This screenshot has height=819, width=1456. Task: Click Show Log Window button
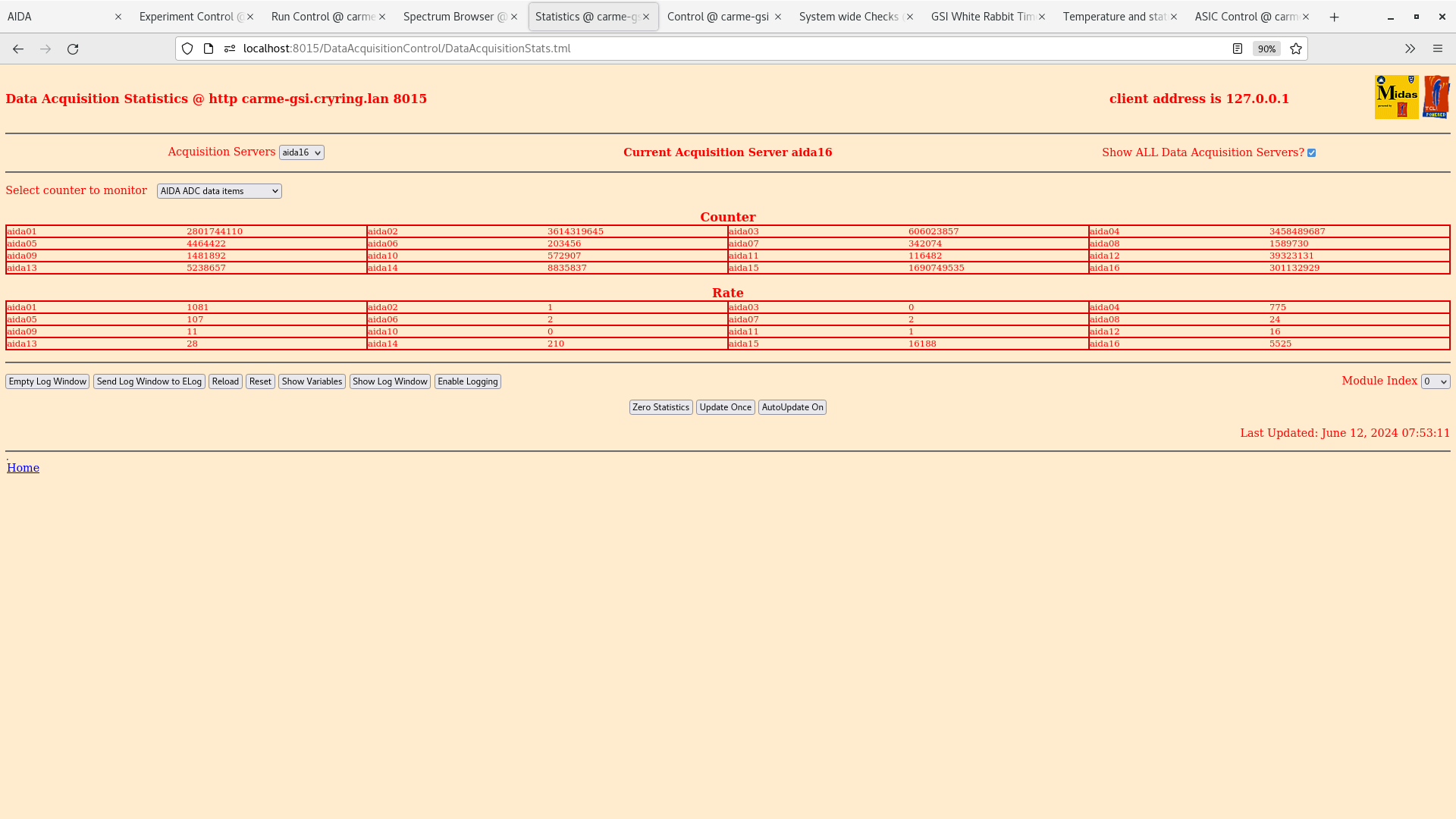pos(390,381)
